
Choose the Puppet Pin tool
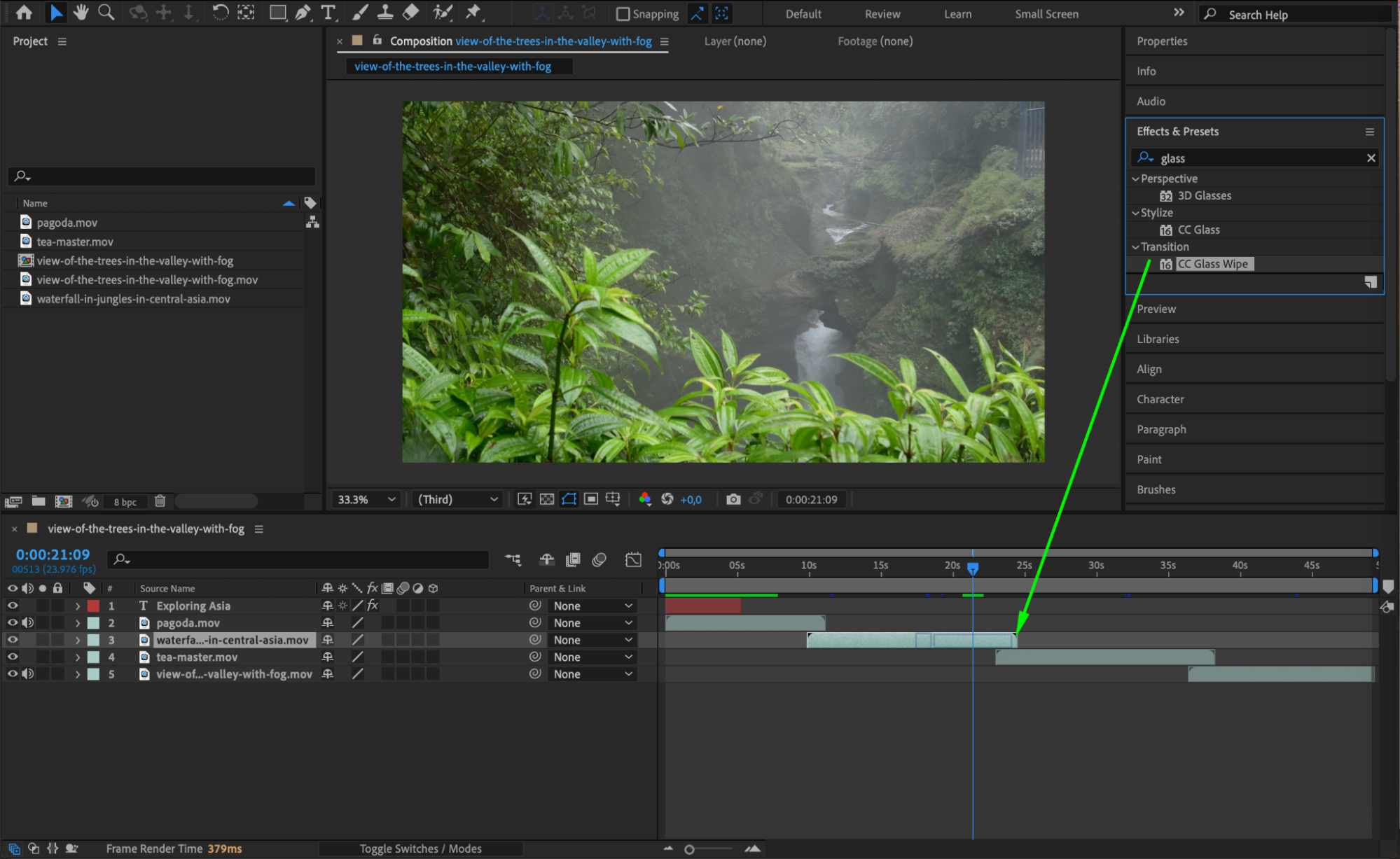pyautogui.click(x=473, y=12)
